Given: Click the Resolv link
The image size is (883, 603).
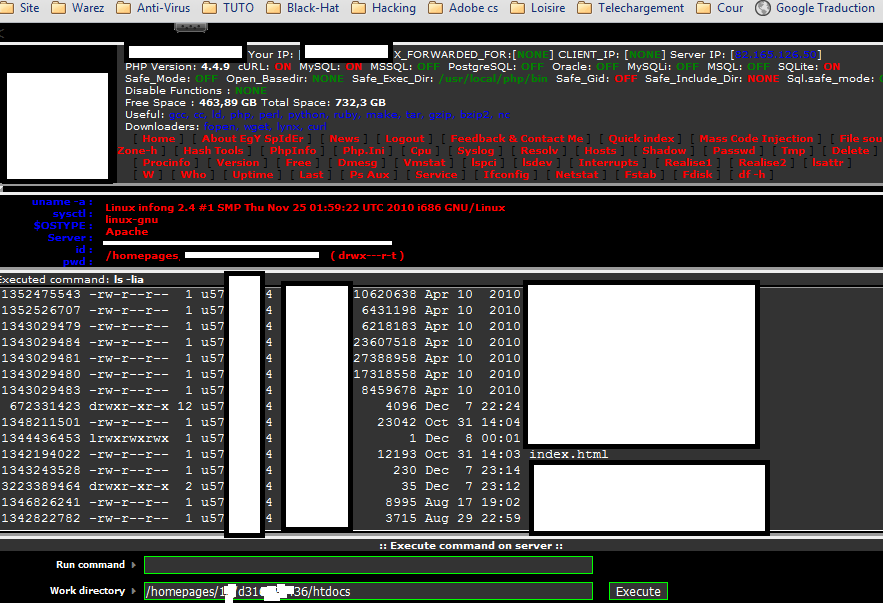Looking at the screenshot, I should pyautogui.click(x=539, y=150).
